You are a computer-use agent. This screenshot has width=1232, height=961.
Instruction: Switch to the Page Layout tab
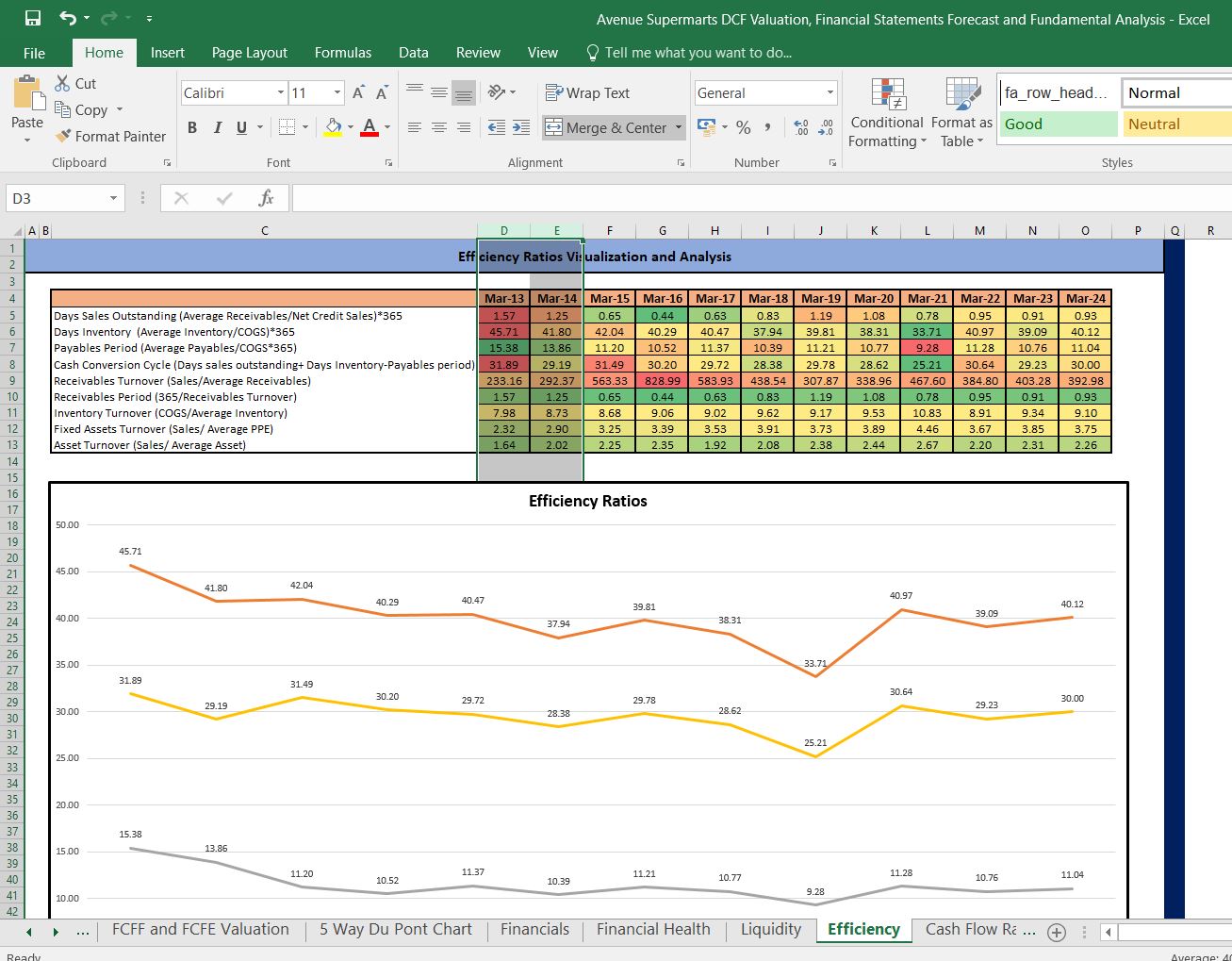(x=250, y=53)
